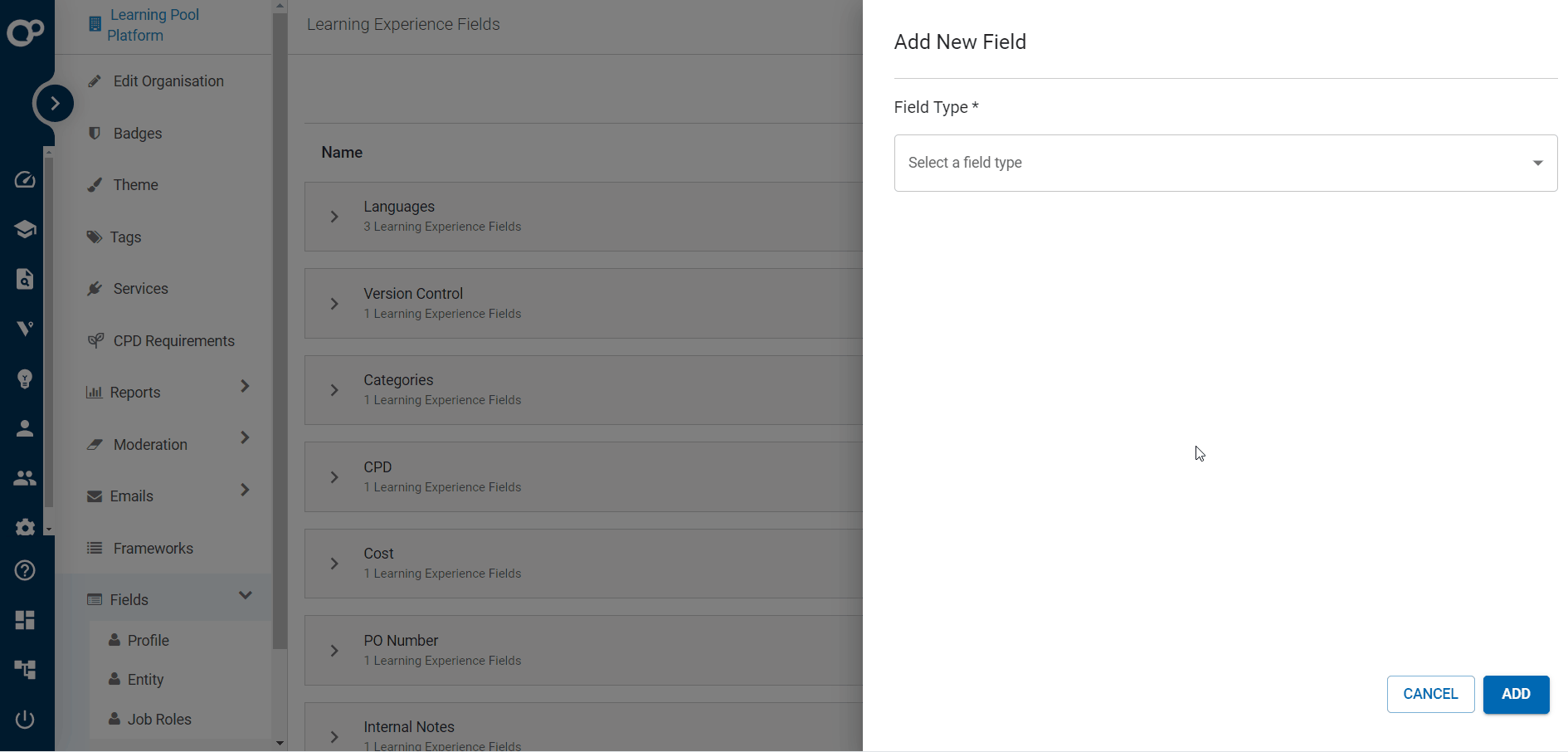
Task: Open the settings gear icon
Action: pos(25,527)
